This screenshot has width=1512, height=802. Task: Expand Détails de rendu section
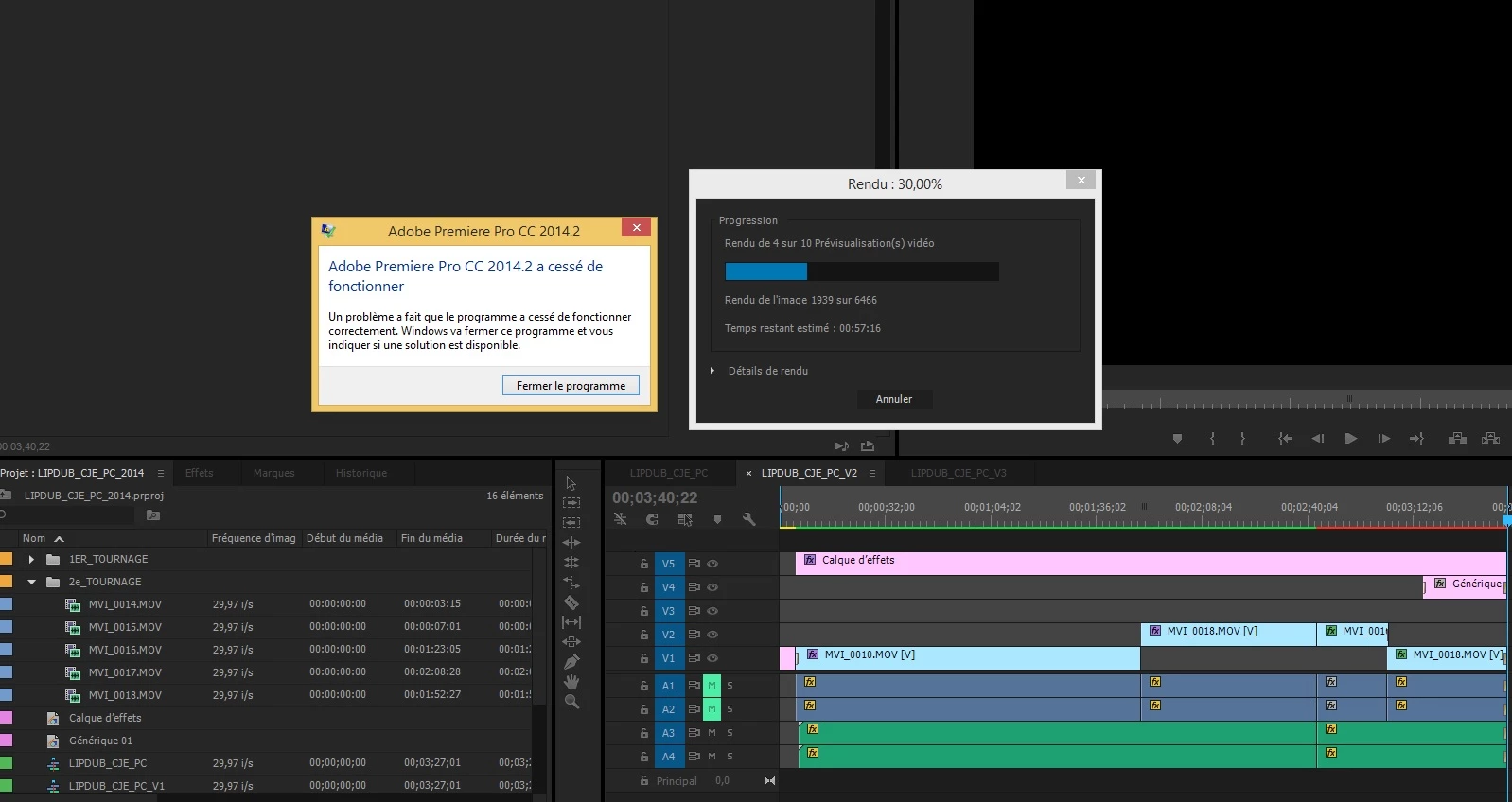712,371
